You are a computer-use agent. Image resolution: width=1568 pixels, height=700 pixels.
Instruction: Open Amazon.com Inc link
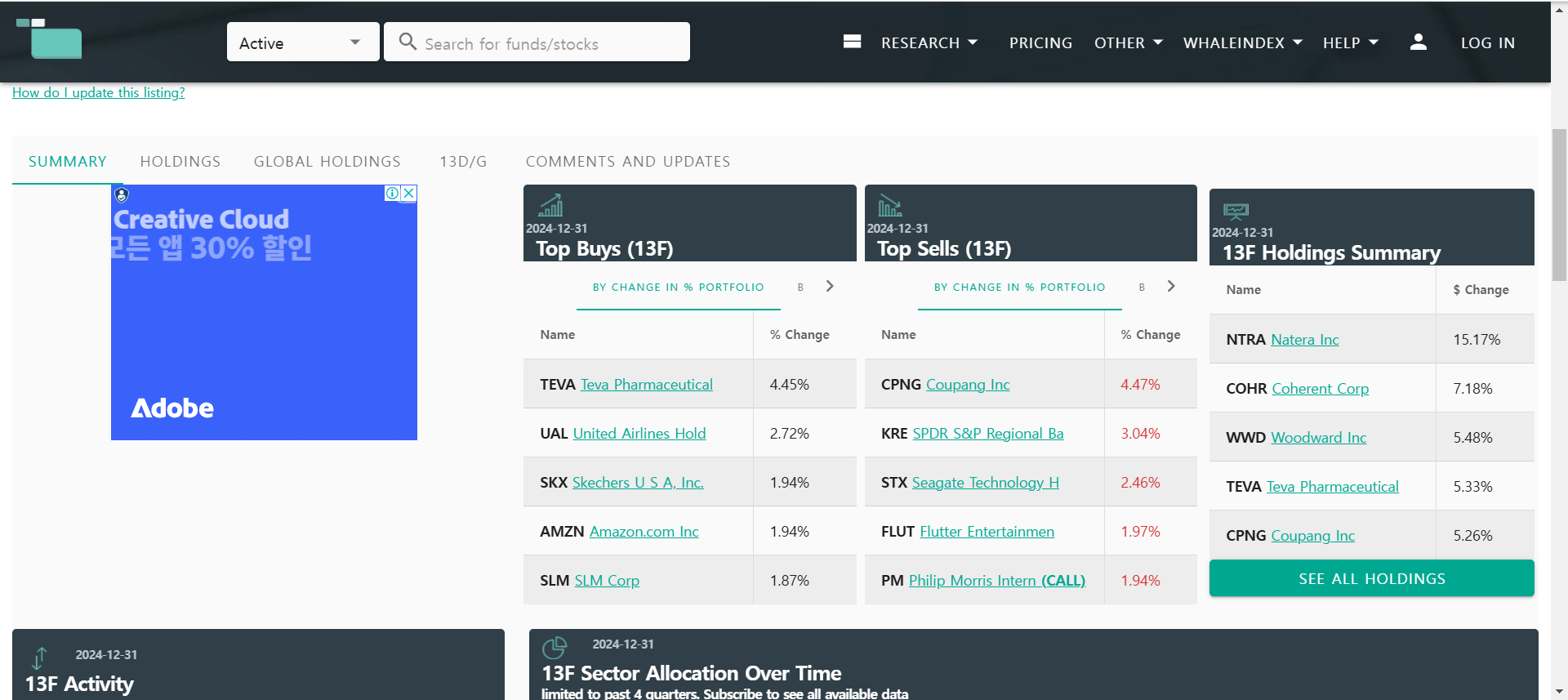(x=644, y=531)
